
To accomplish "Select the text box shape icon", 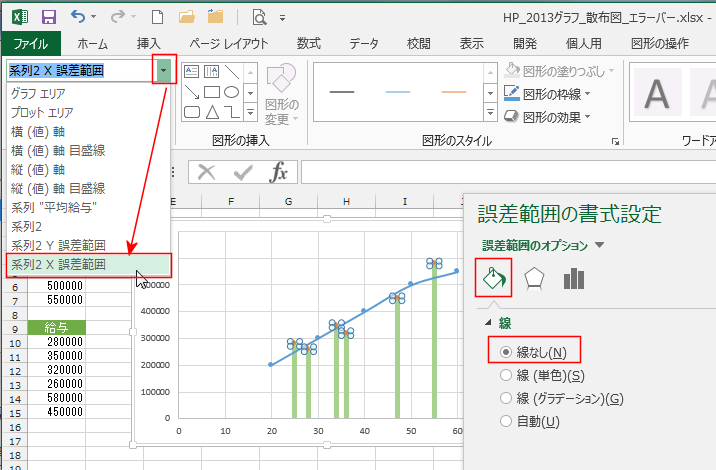I will pos(191,71).
